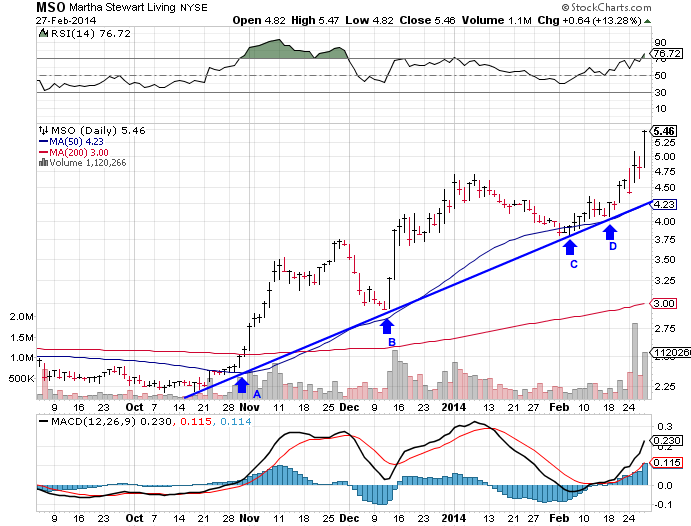Click the 5.00 price axis label
The height and width of the screenshot is (526, 691).
click(x=665, y=157)
